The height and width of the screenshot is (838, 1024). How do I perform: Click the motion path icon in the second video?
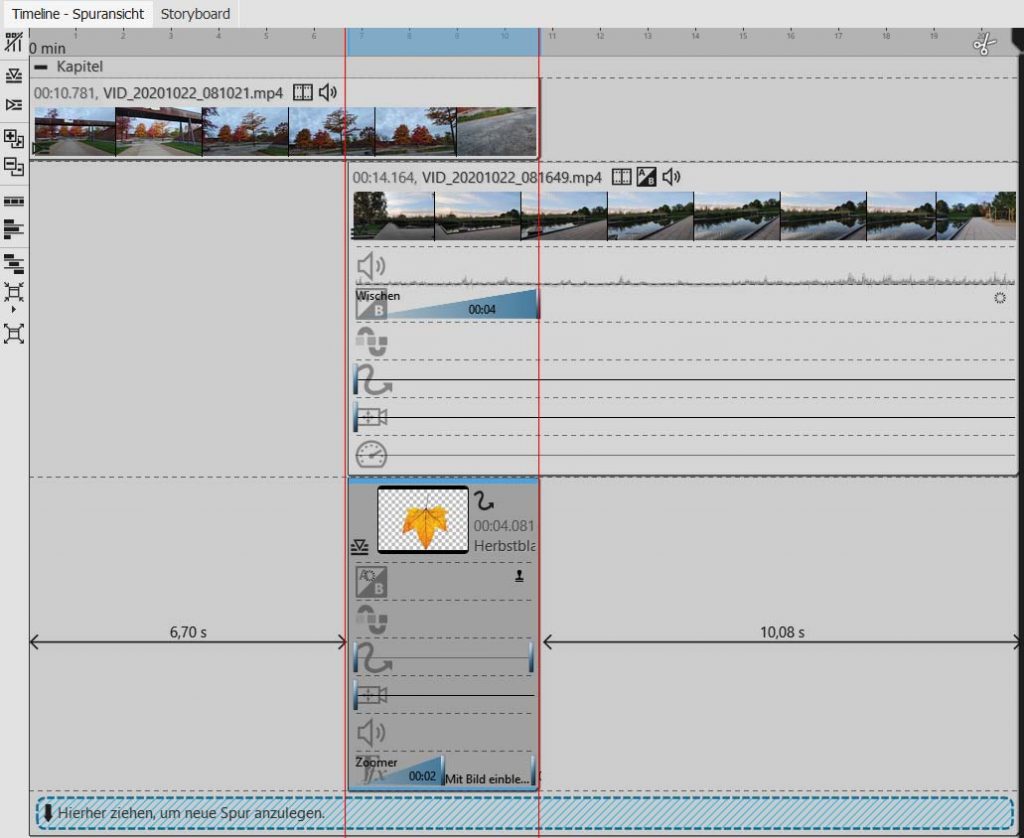click(x=372, y=380)
